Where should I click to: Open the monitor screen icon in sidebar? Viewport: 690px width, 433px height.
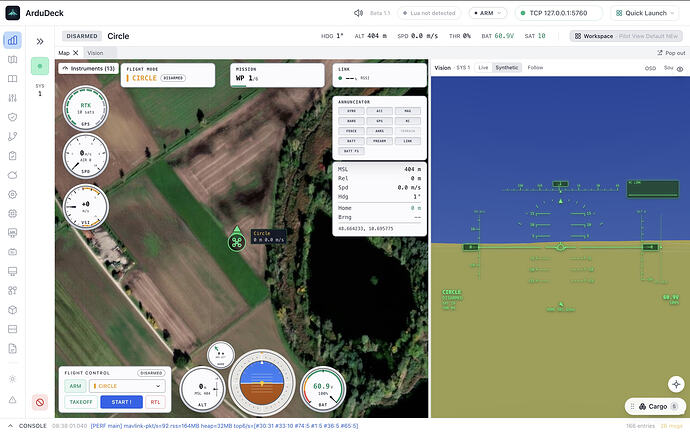coord(12,271)
